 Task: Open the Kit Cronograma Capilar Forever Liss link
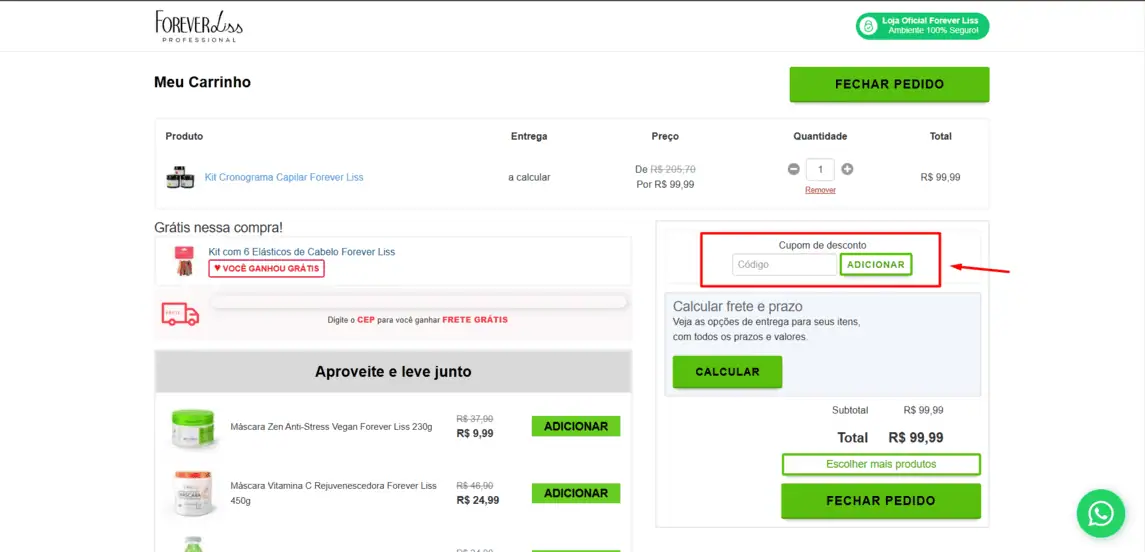[284, 177]
